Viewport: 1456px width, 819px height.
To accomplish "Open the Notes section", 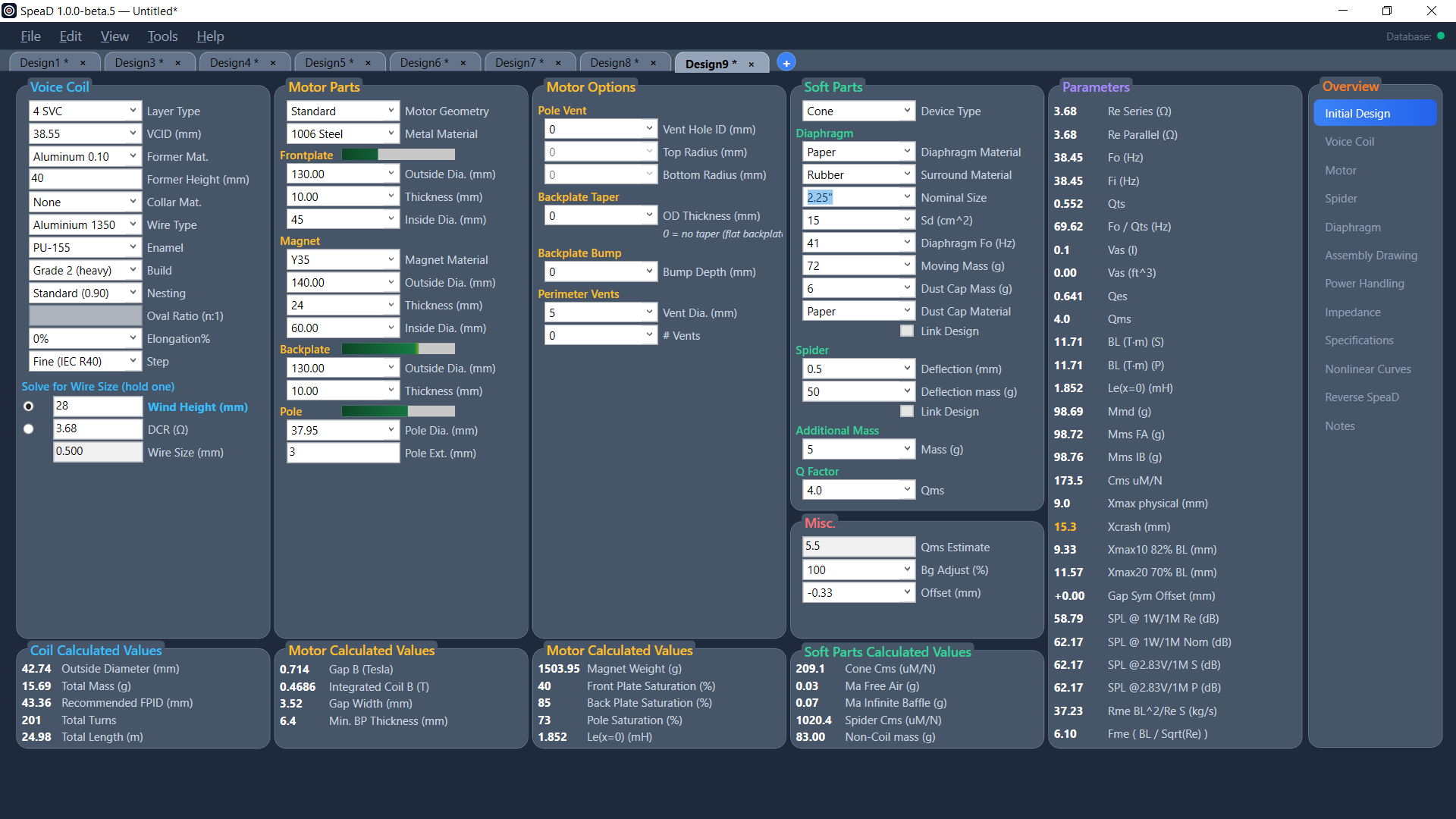I will (1339, 426).
